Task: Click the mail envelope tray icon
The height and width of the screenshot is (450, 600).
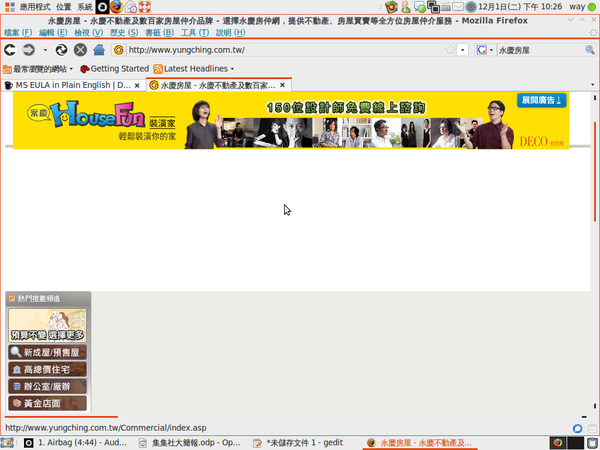Action: (458, 7)
